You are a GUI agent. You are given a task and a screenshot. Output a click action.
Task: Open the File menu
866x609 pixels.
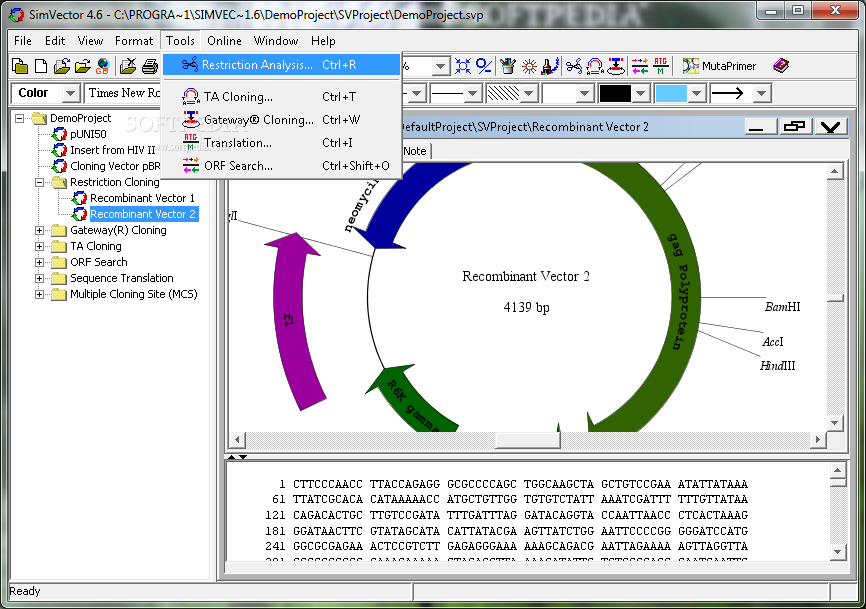pyautogui.click(x=23, y=41)
